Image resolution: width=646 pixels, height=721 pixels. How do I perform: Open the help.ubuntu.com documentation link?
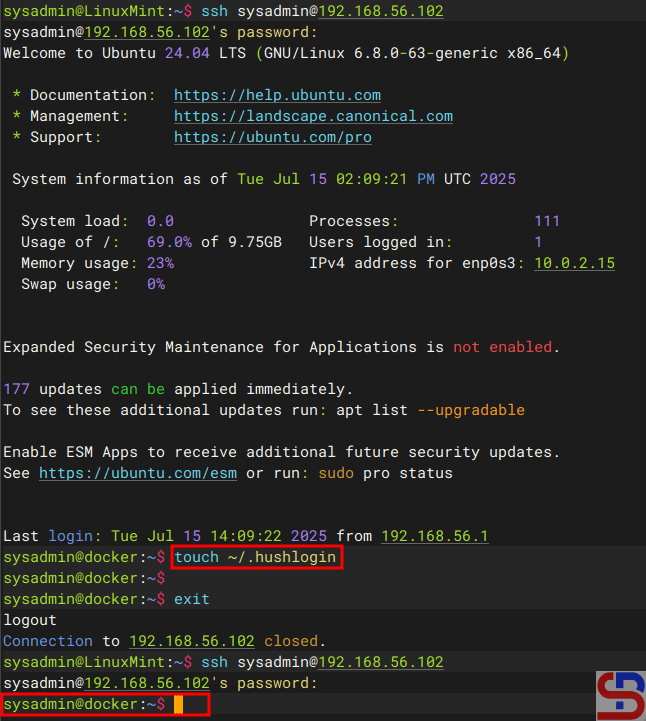coord(277,95)
